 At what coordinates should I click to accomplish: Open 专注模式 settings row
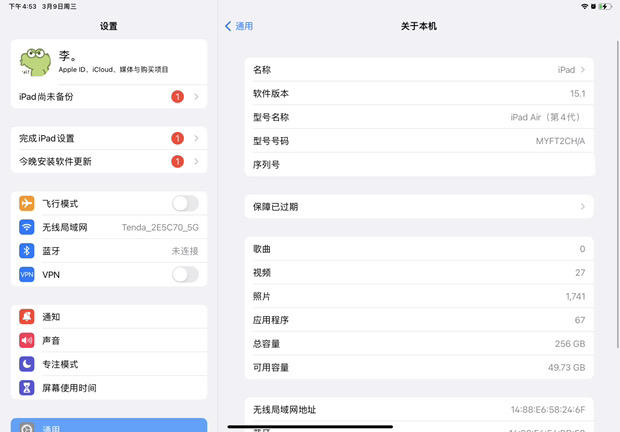point(109,364)
